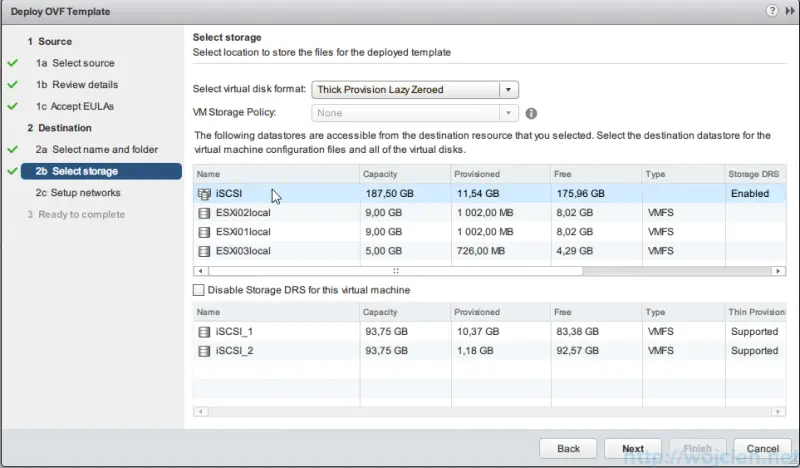This screenshot has width=800, height=468.
Task: Select the iSCSI_1 datastore name
Action: click(x=234, y=332)
